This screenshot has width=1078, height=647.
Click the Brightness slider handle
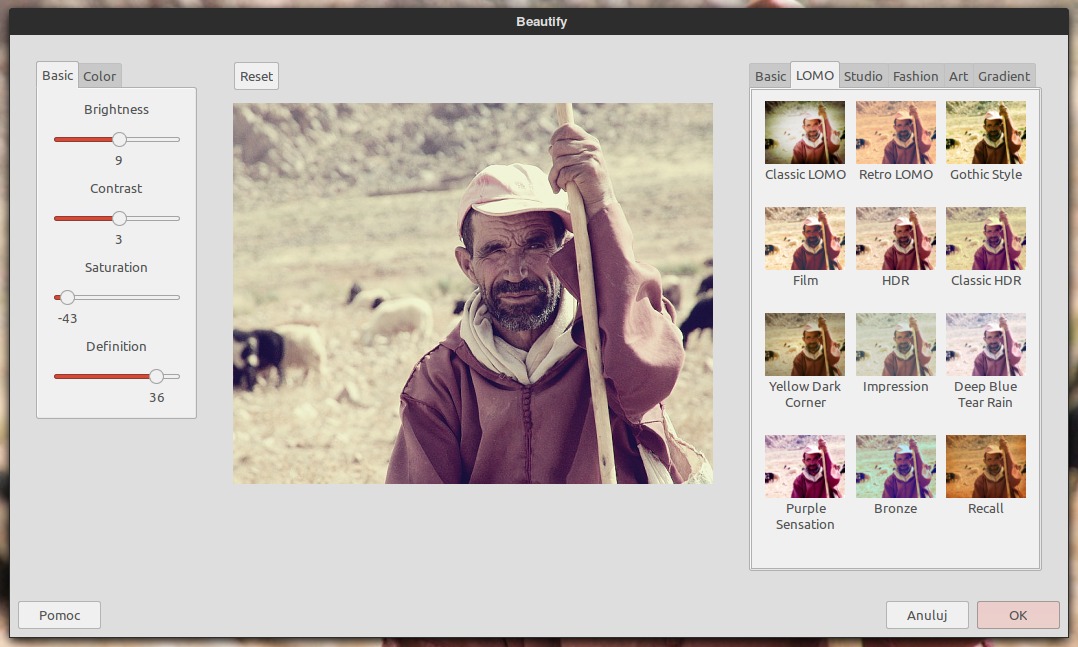[x=120, y=140]
